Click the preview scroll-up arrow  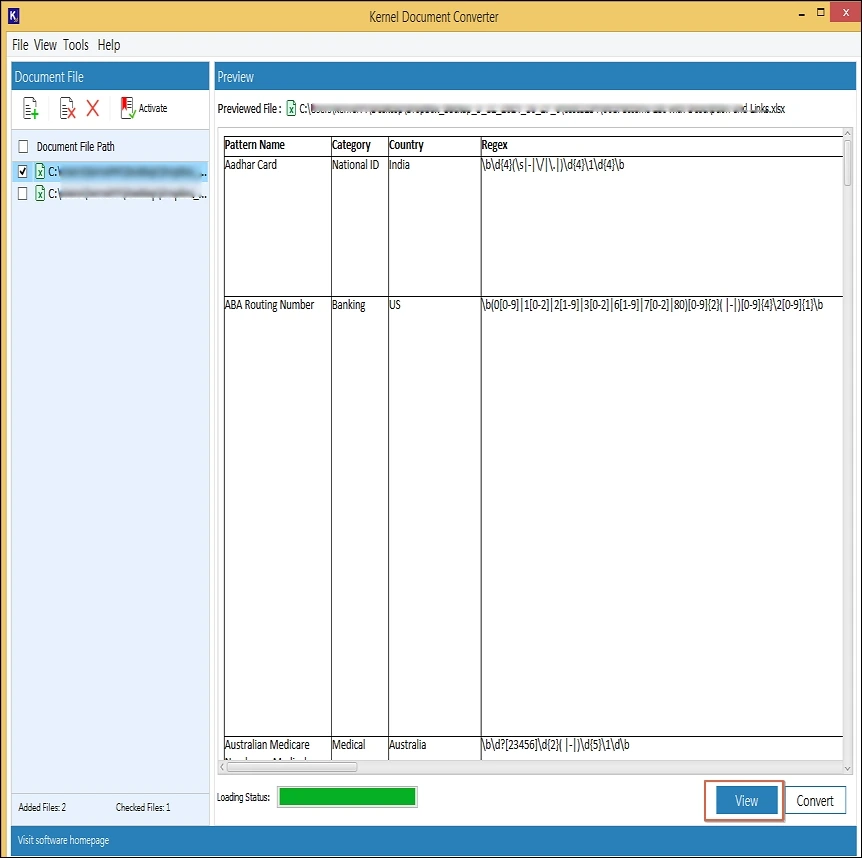(847, 134)
